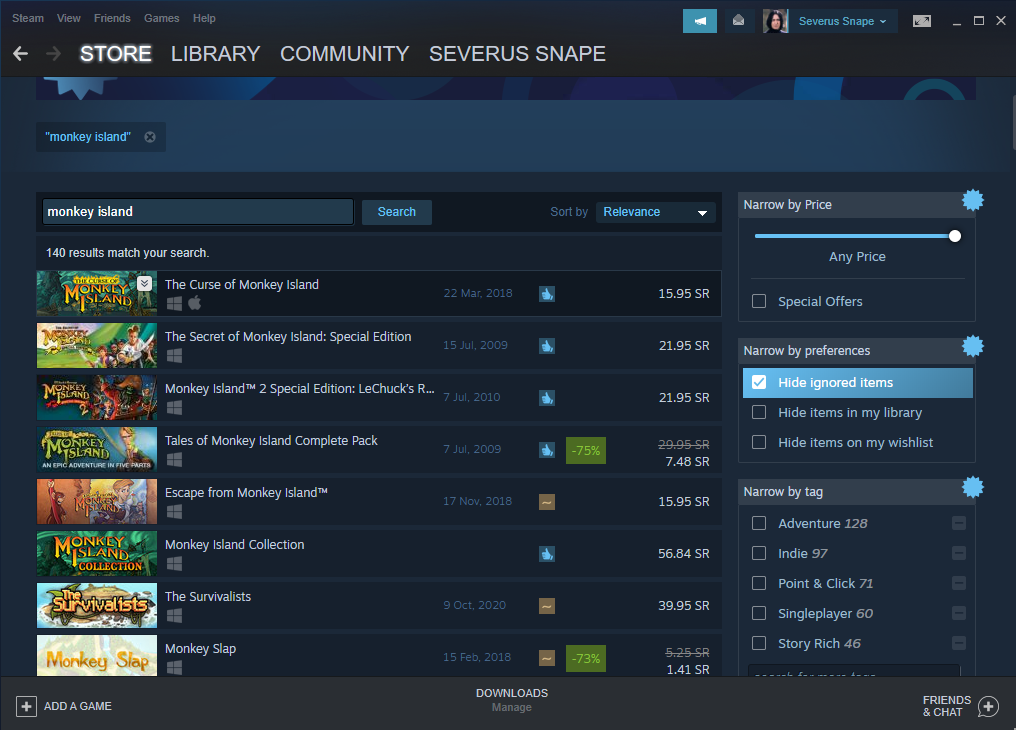Filter by the Adventure tag checkbox
Screen dimensions: 1016x730
(759, 523)
